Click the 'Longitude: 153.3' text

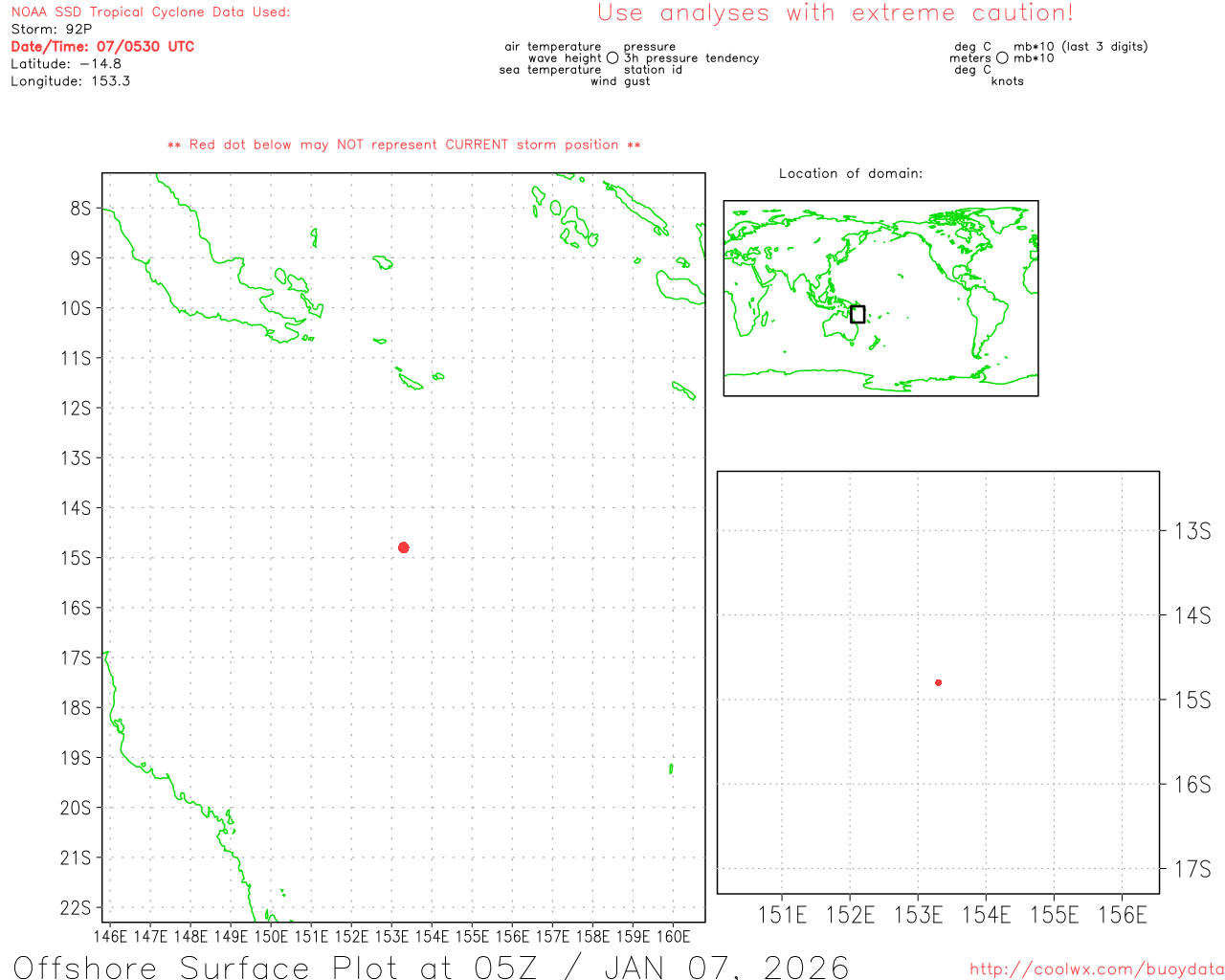pos(70,81)
